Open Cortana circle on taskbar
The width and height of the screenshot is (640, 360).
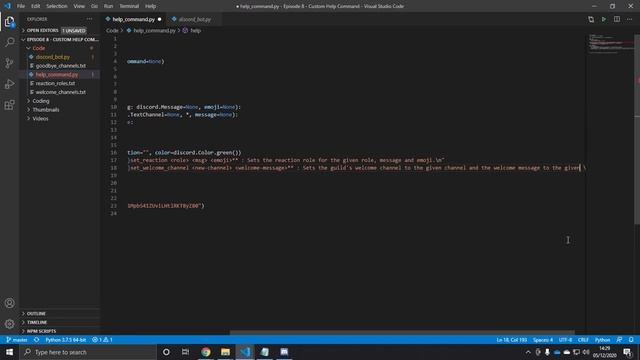pos(166,352)
